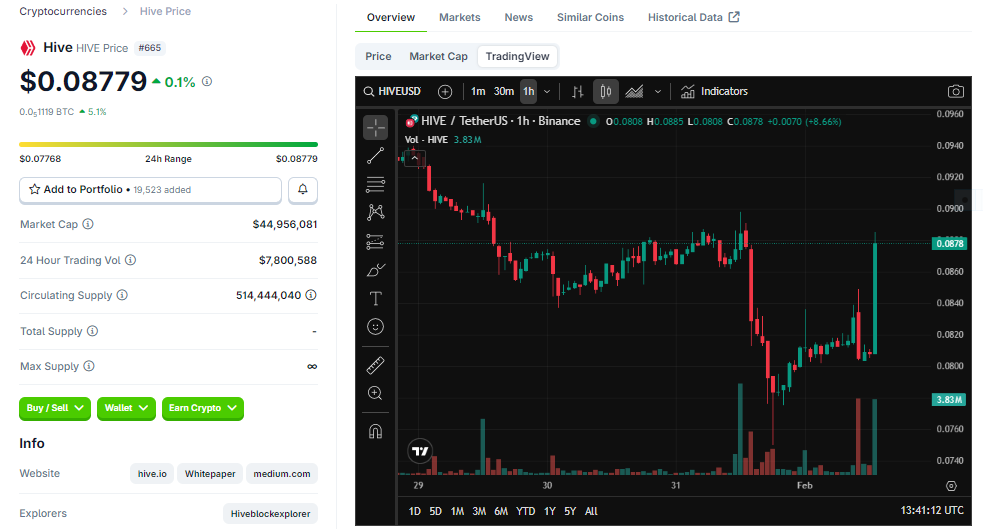The width and height of the screenshot is (983, 529).
Task: Open the emoji sticker tool
Action: 375,326
